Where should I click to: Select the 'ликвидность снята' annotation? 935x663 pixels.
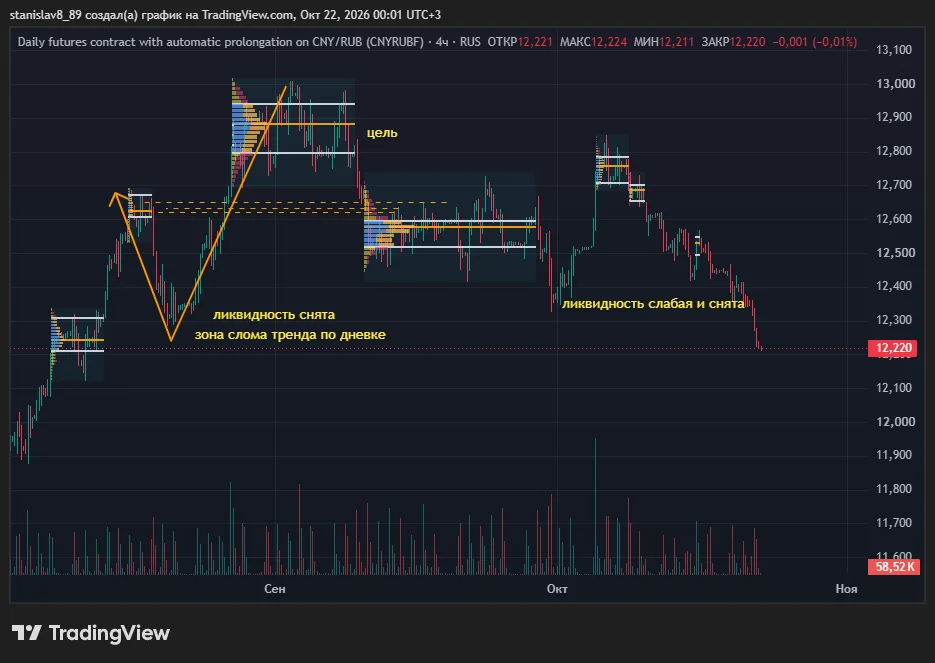(x=274, y=315)
